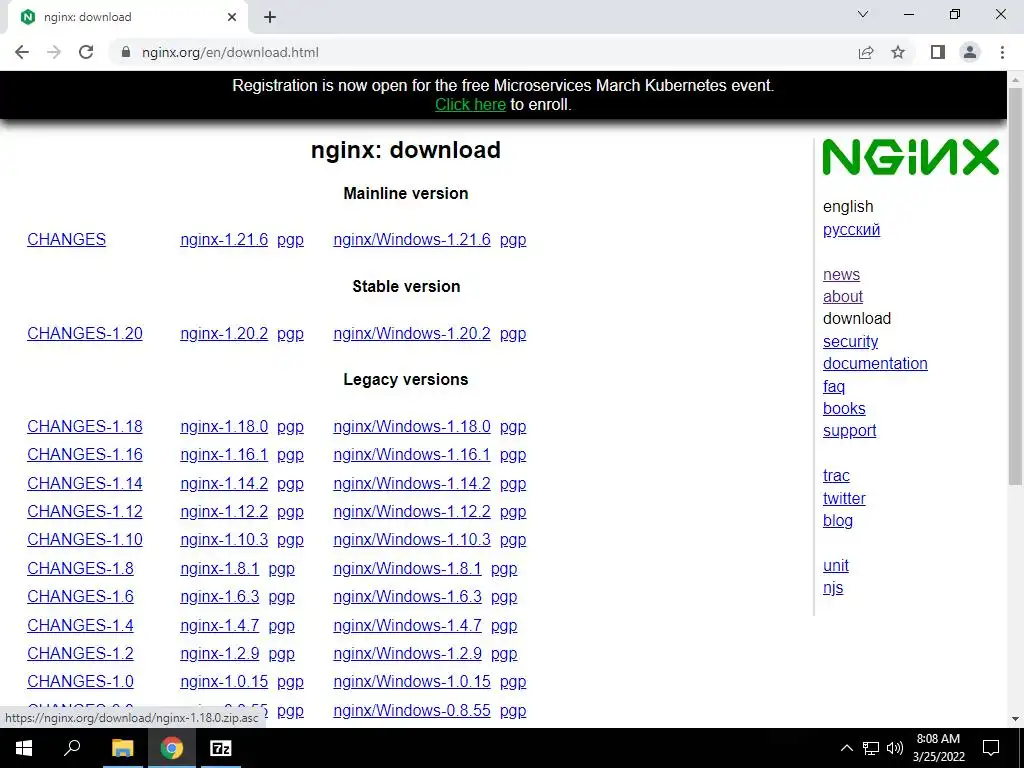Download nginx-1.20.2 stable source

point(224,334)
